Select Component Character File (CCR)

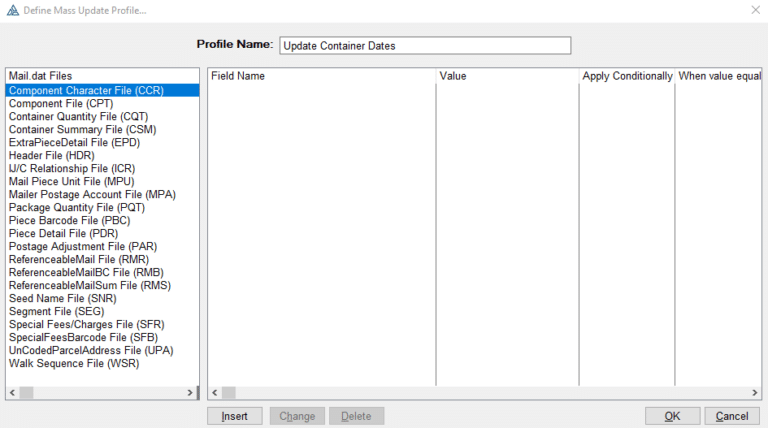coord(86,90)
